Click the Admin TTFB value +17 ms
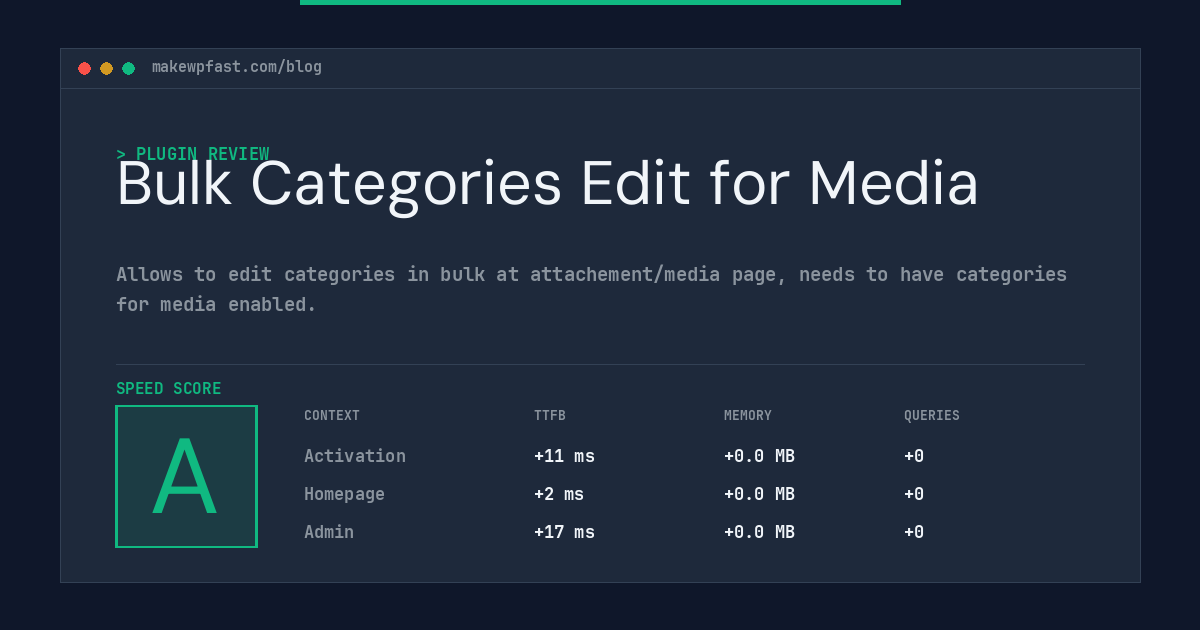1200x630 pixels. point(564,532)
